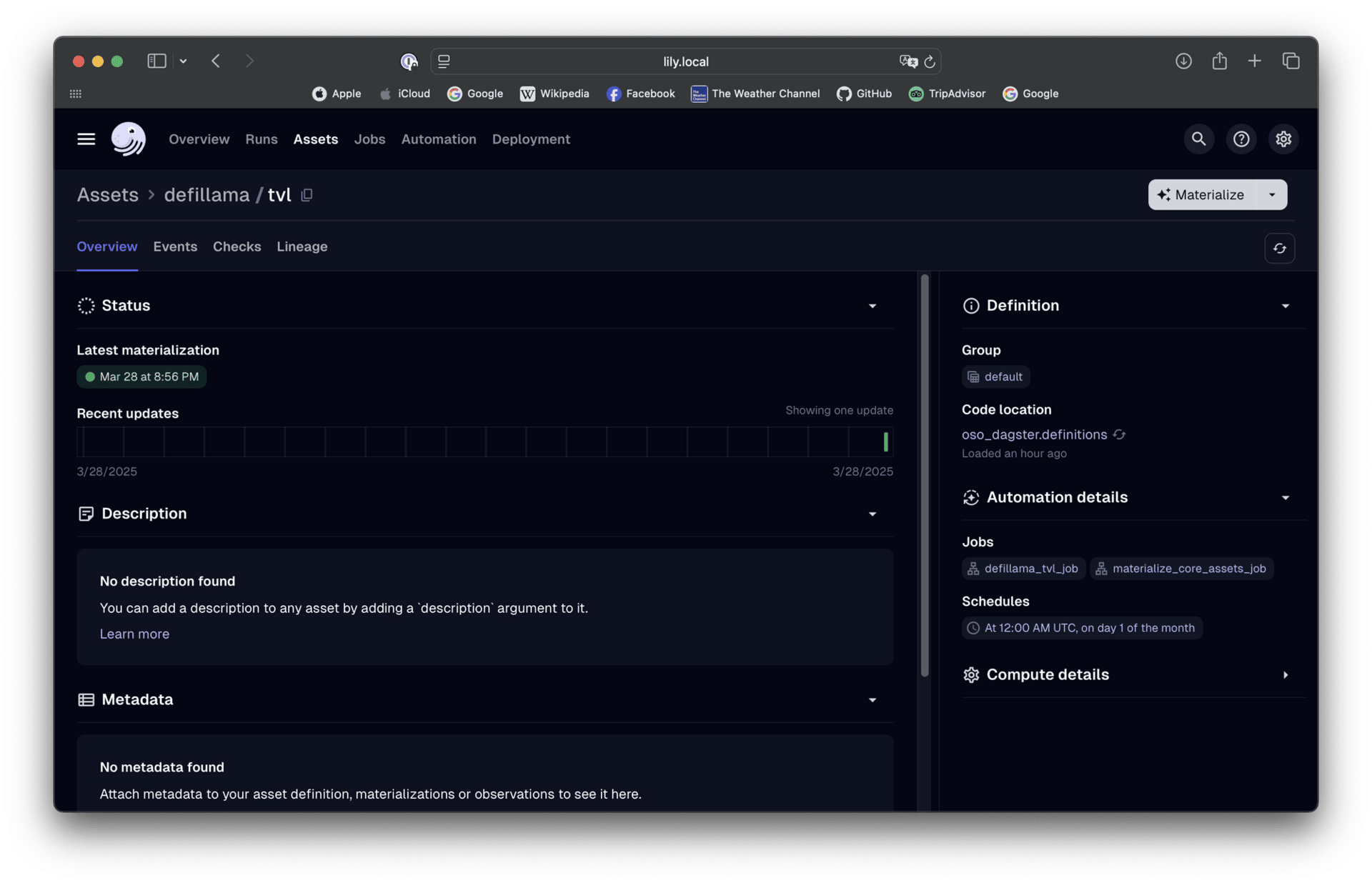Expand the Compute details section

[x=1285, y=674]
